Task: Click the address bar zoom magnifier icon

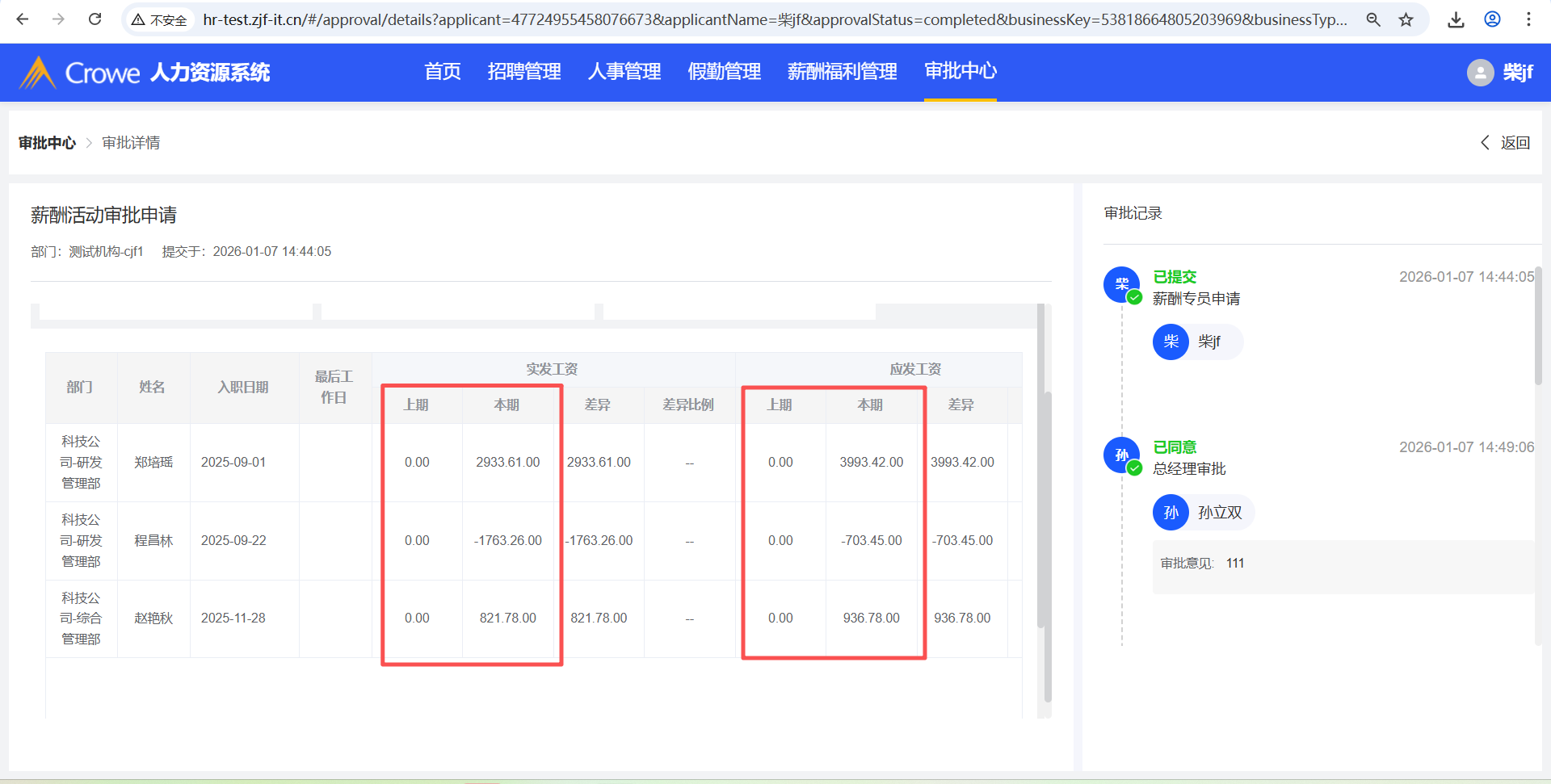Action: pos(1372,19)
